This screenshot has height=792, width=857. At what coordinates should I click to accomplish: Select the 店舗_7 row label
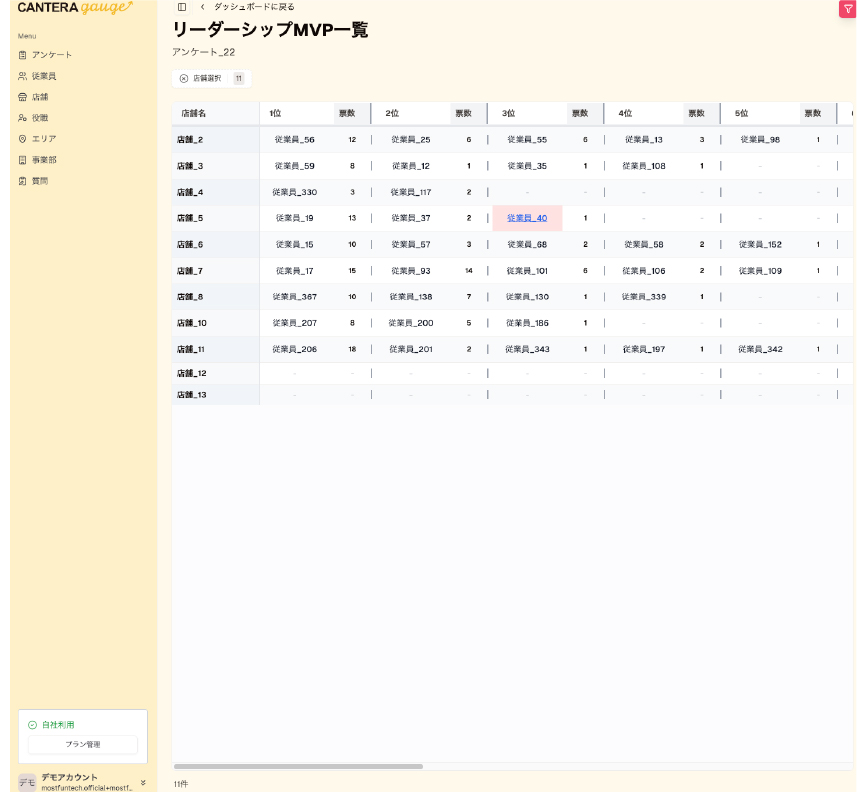(x=190, y=271)
